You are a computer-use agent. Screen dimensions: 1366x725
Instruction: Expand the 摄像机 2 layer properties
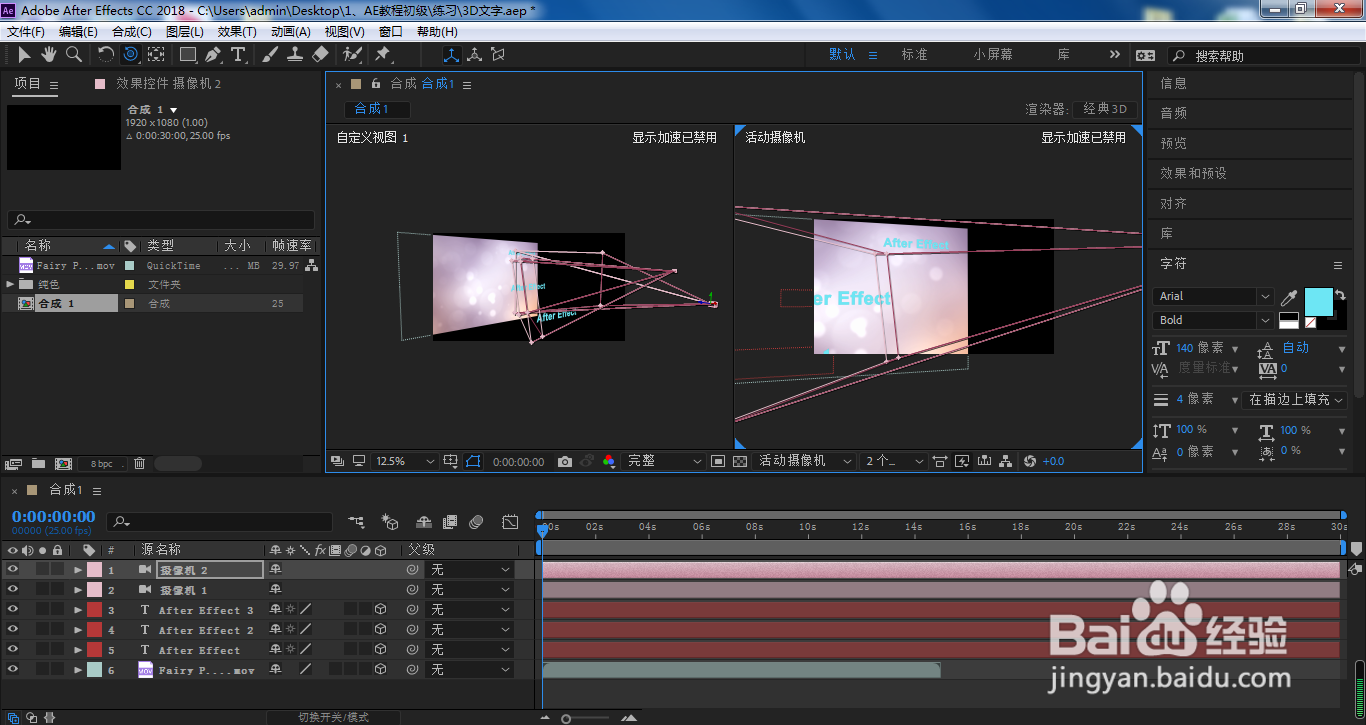point(78,570)
